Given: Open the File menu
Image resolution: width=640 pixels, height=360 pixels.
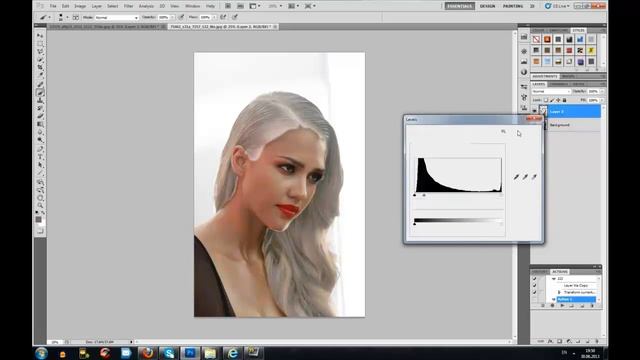Looking at the screenshot, I should (x=53, y=6).
